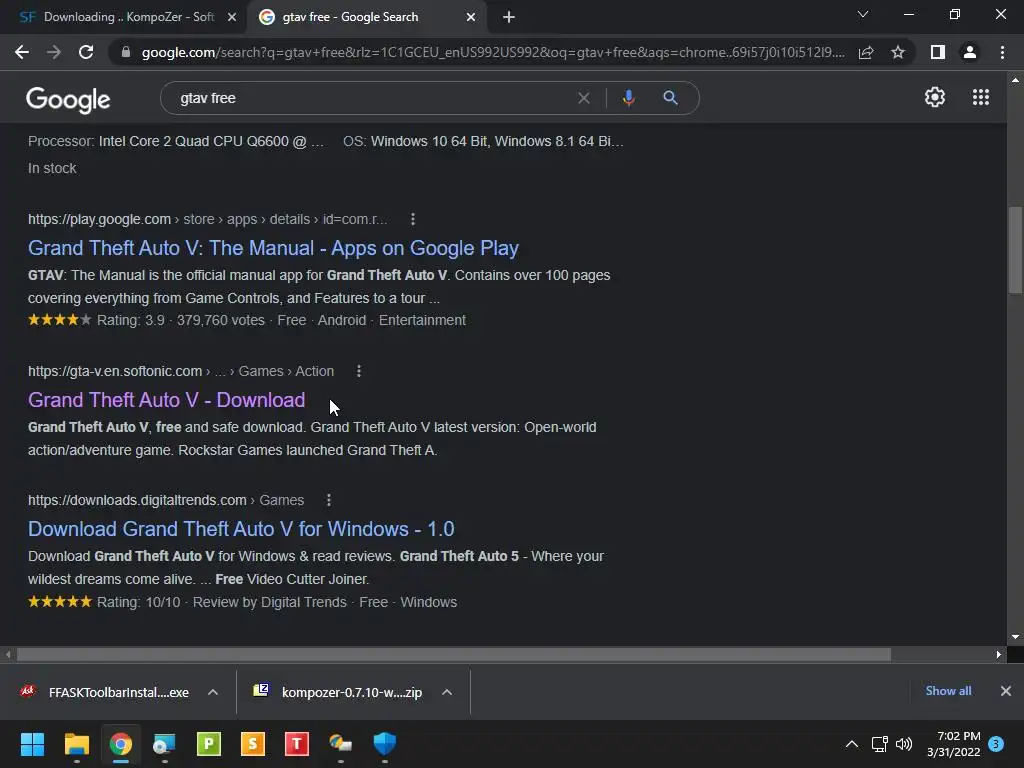Open Chrome side panel

[938, 52]
